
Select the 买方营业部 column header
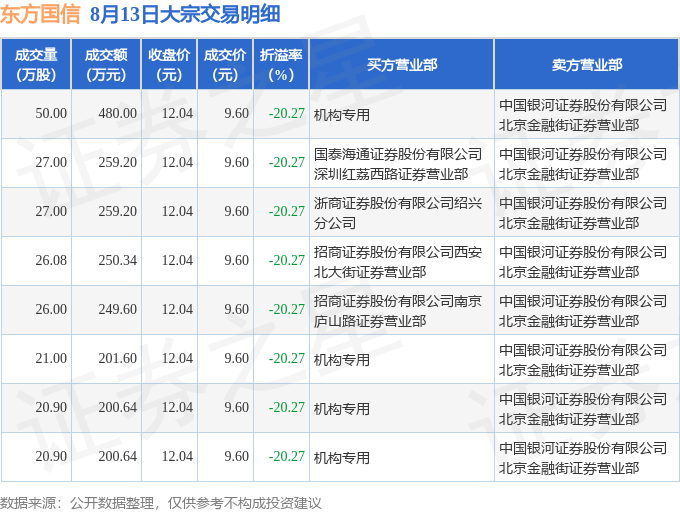click(402, 64)
